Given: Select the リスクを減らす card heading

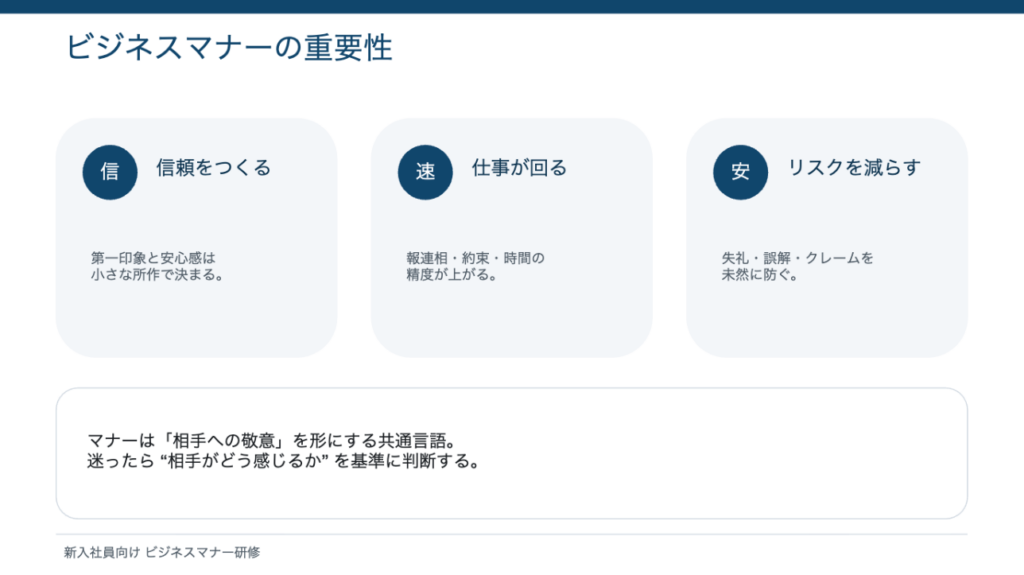Looking at the screenshot, I should click(840, 168).
